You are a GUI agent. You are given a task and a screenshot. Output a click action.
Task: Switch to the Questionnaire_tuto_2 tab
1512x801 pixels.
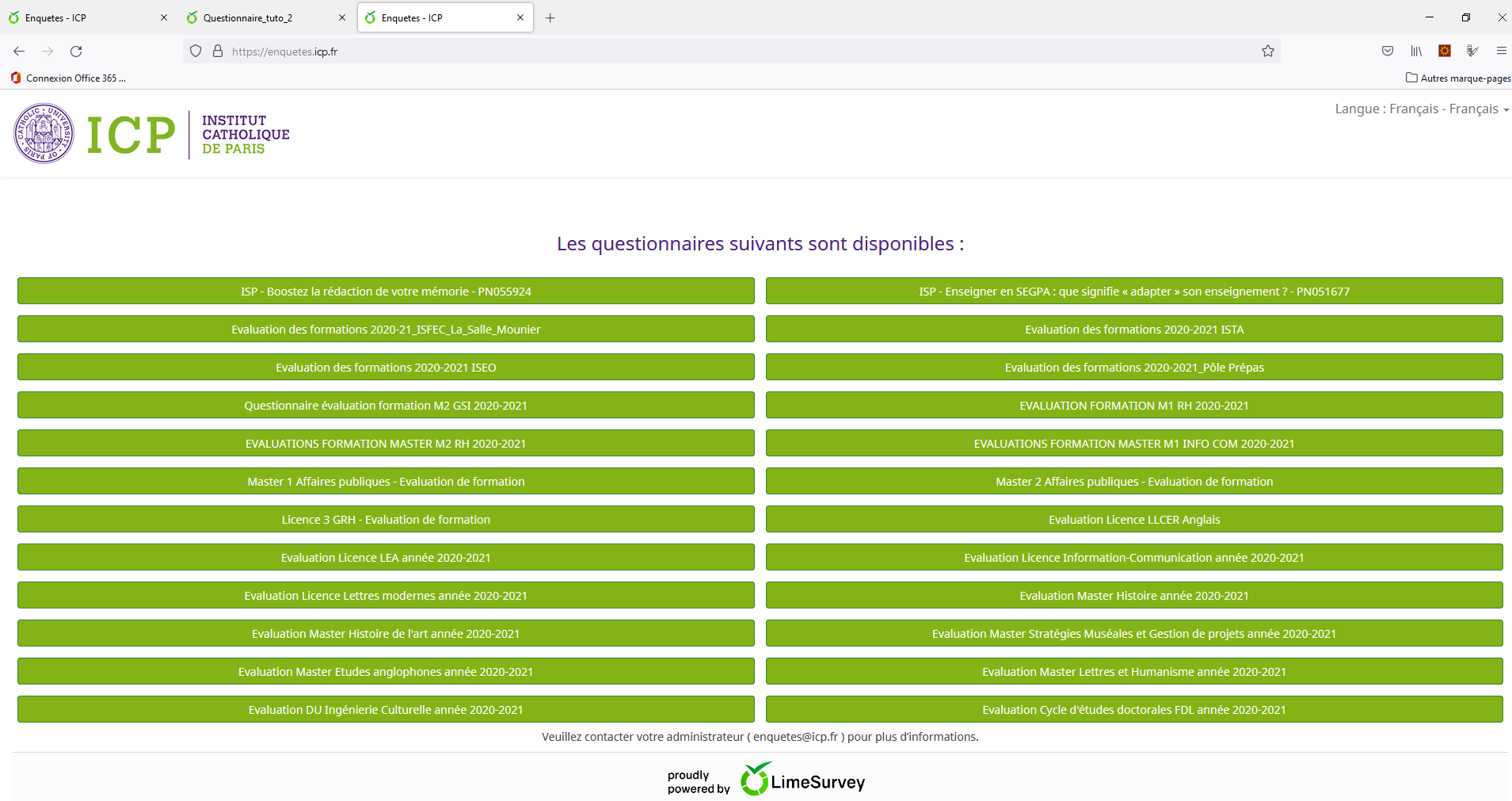click(247, 18)
